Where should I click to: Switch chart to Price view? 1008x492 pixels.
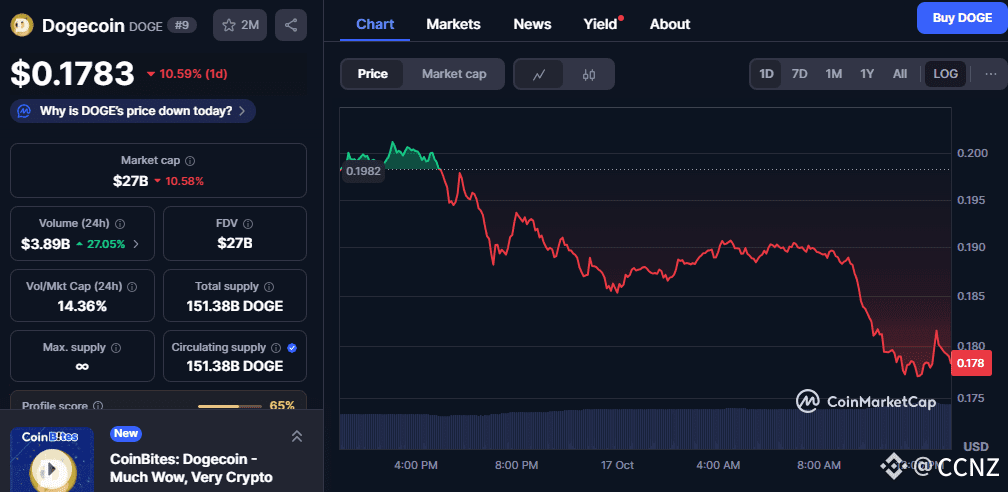pyautogui.click(x=373, y=74)
